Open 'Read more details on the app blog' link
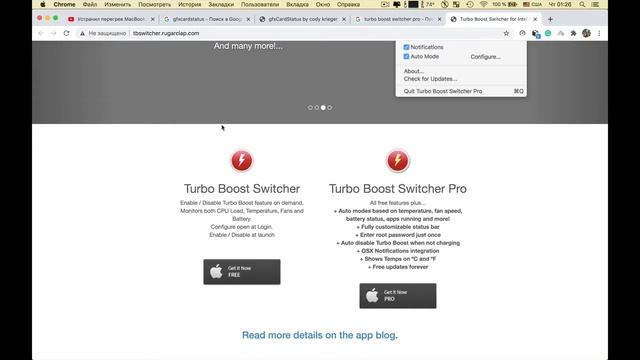Image resolution: width=640 pixels, height=360 pixels. [x=320, y=335]
